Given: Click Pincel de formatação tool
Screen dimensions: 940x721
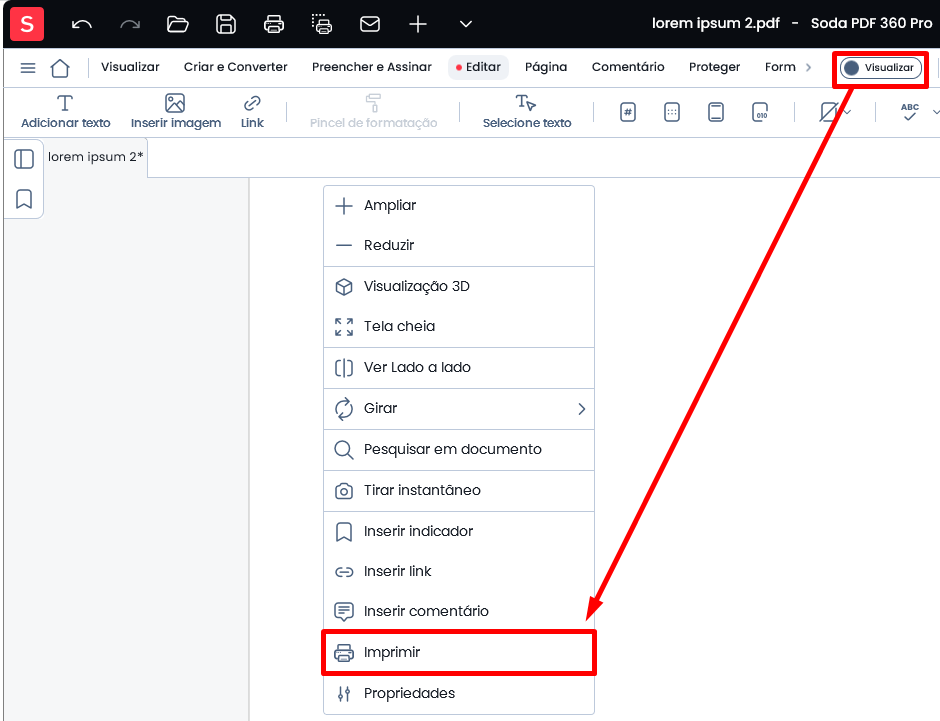Looking at the screenshot, I should pyautogui.click(x=373, y=112).
